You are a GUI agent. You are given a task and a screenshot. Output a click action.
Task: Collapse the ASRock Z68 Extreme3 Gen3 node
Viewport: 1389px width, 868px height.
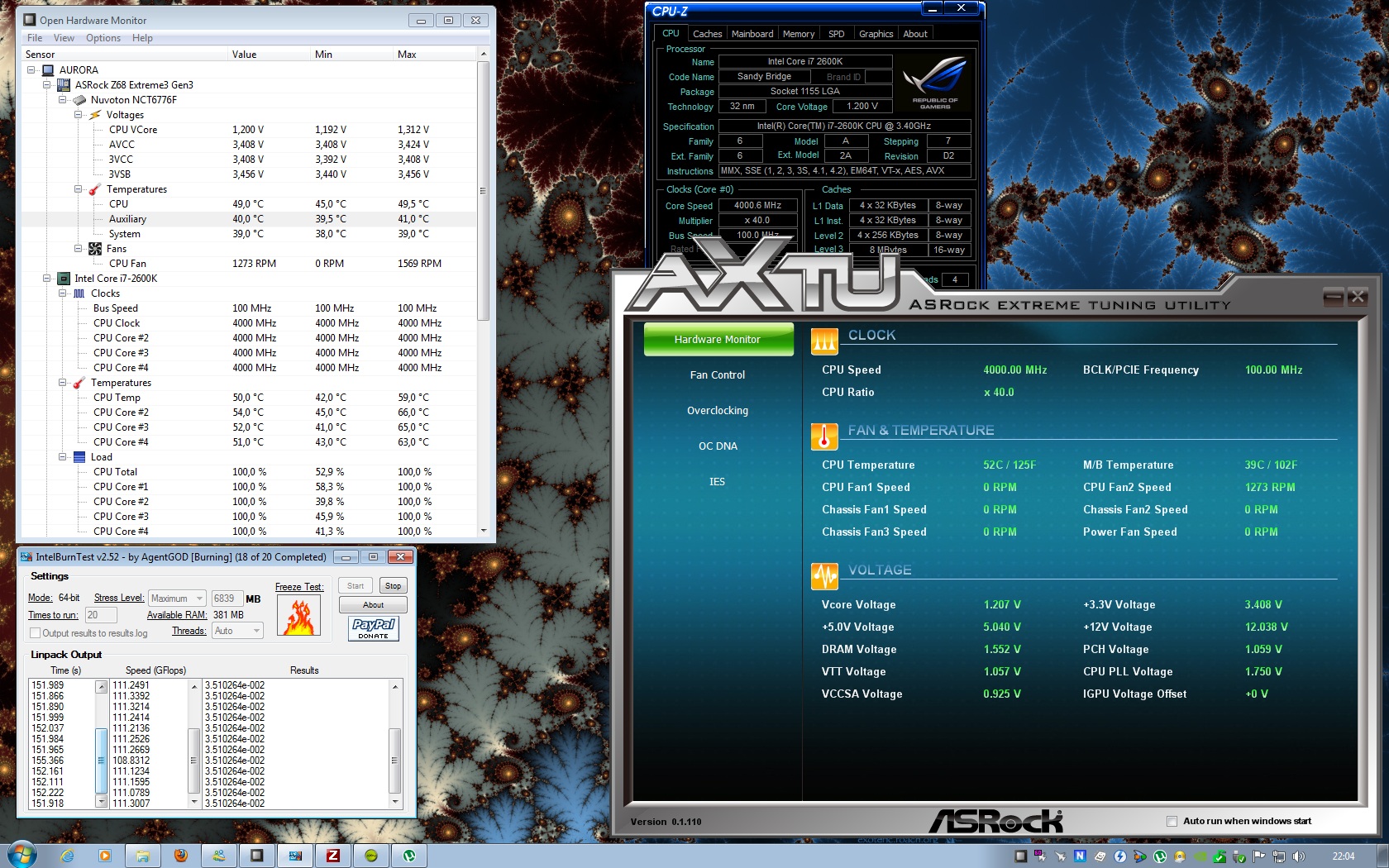pos(47,85)
